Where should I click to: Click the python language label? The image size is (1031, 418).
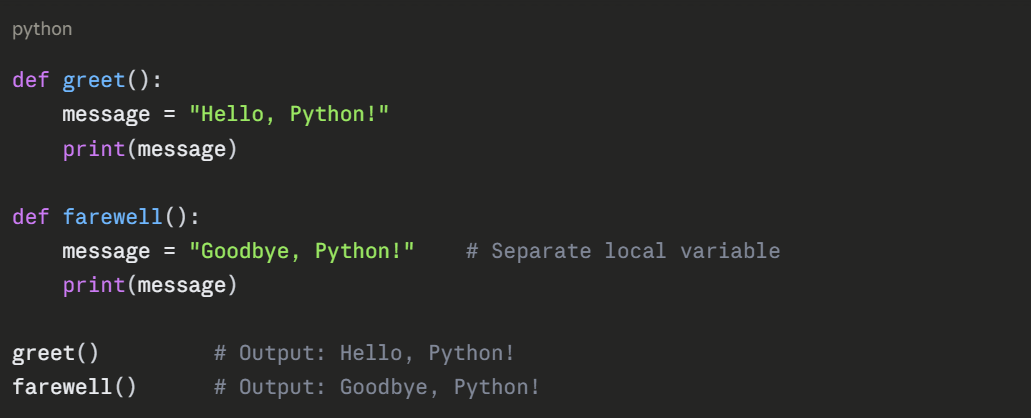(x=42, y=29)
